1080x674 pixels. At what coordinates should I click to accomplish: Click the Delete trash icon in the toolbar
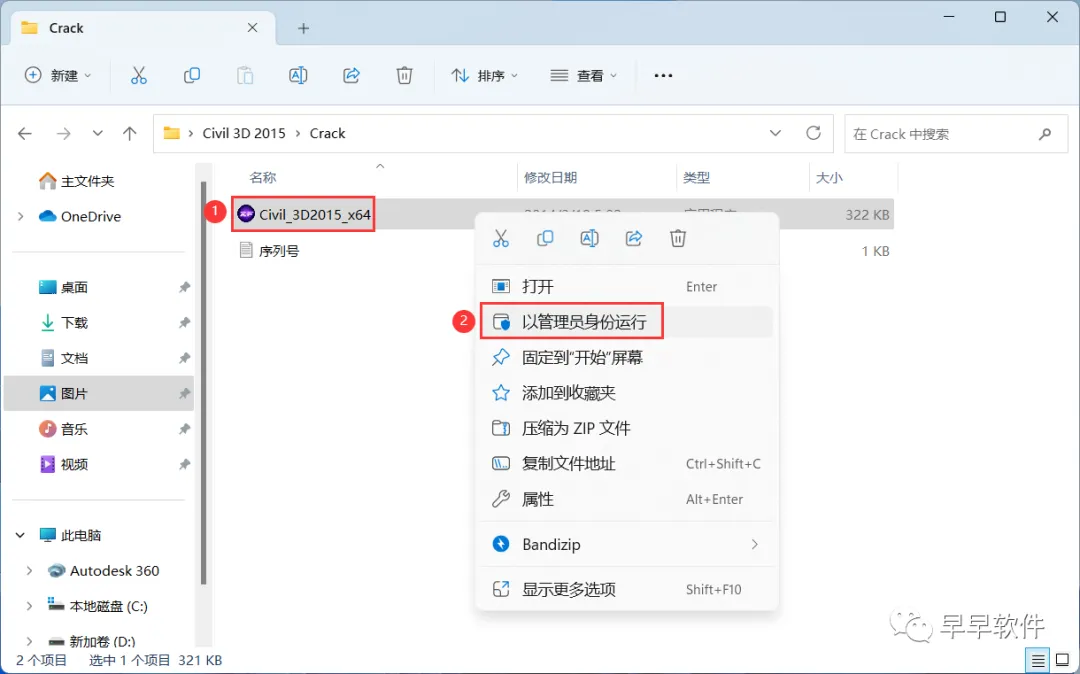[x=404, y=75]
